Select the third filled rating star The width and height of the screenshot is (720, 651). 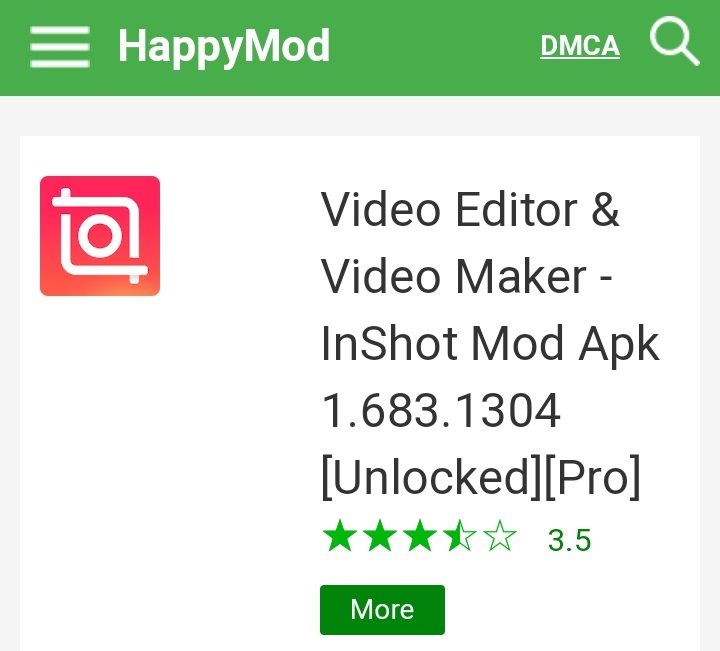(420, 536)
